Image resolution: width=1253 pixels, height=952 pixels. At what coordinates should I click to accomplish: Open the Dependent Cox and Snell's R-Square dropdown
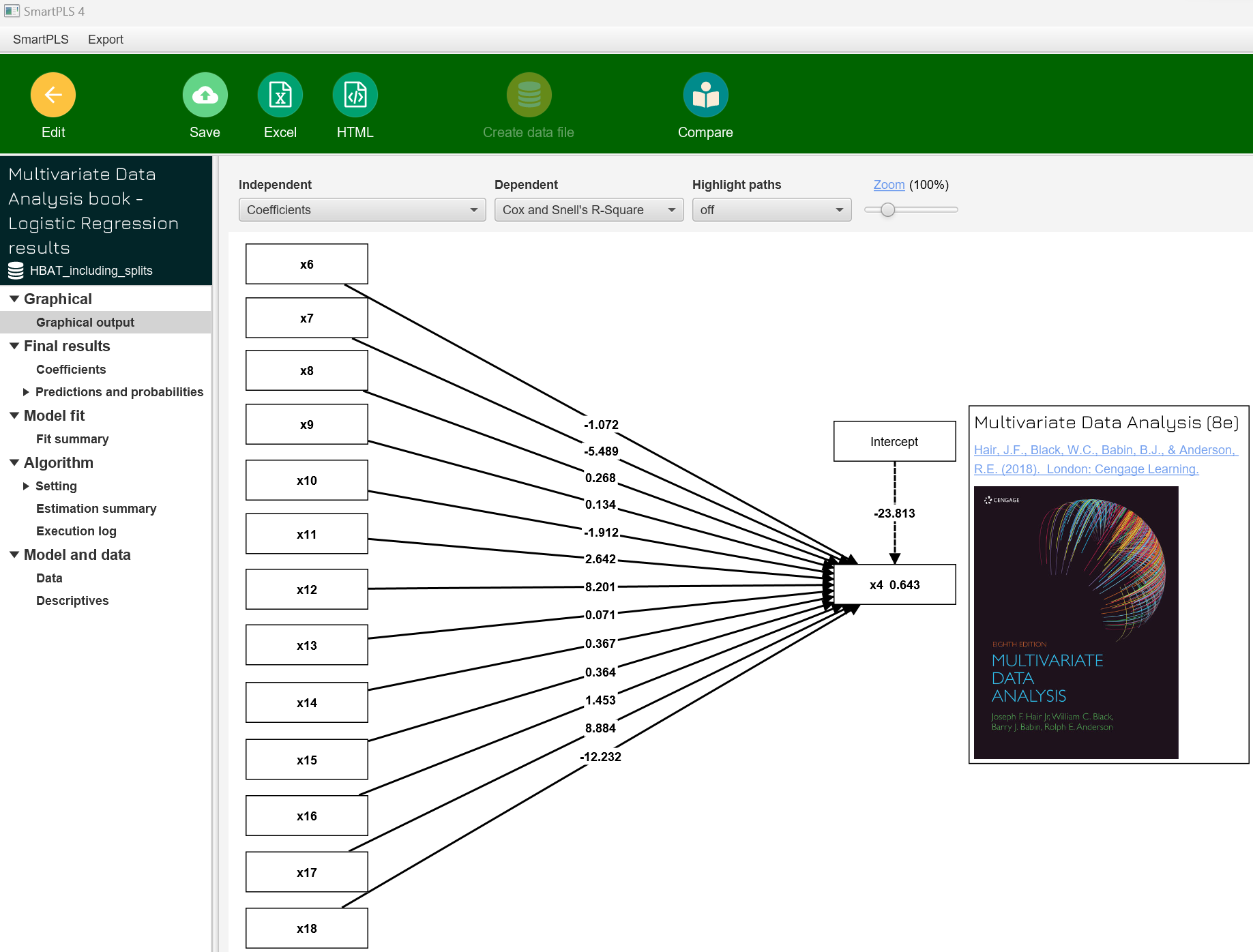pos(589,210)
